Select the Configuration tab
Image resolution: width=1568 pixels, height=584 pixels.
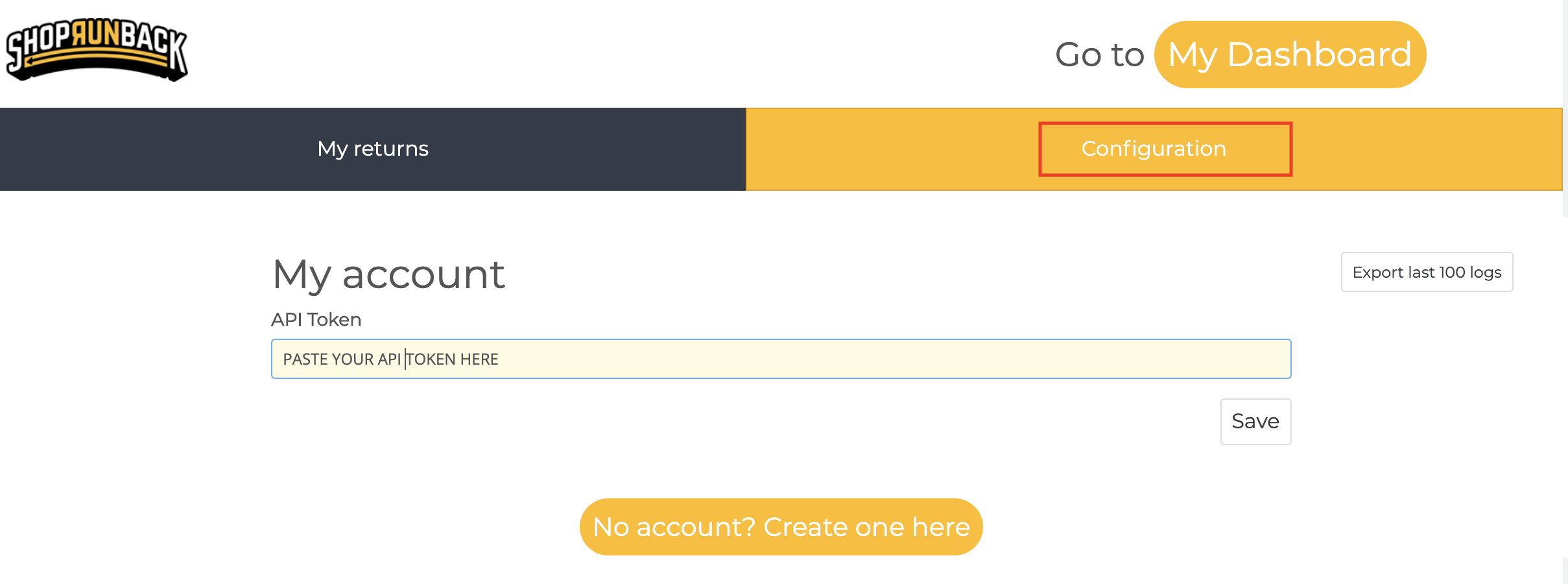pos(1154,149)
